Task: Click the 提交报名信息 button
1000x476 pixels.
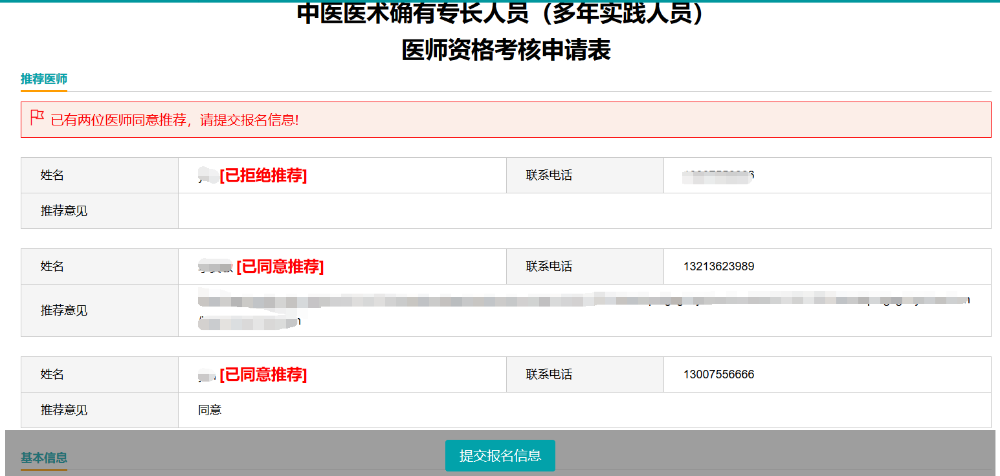Action: [500, 455]
